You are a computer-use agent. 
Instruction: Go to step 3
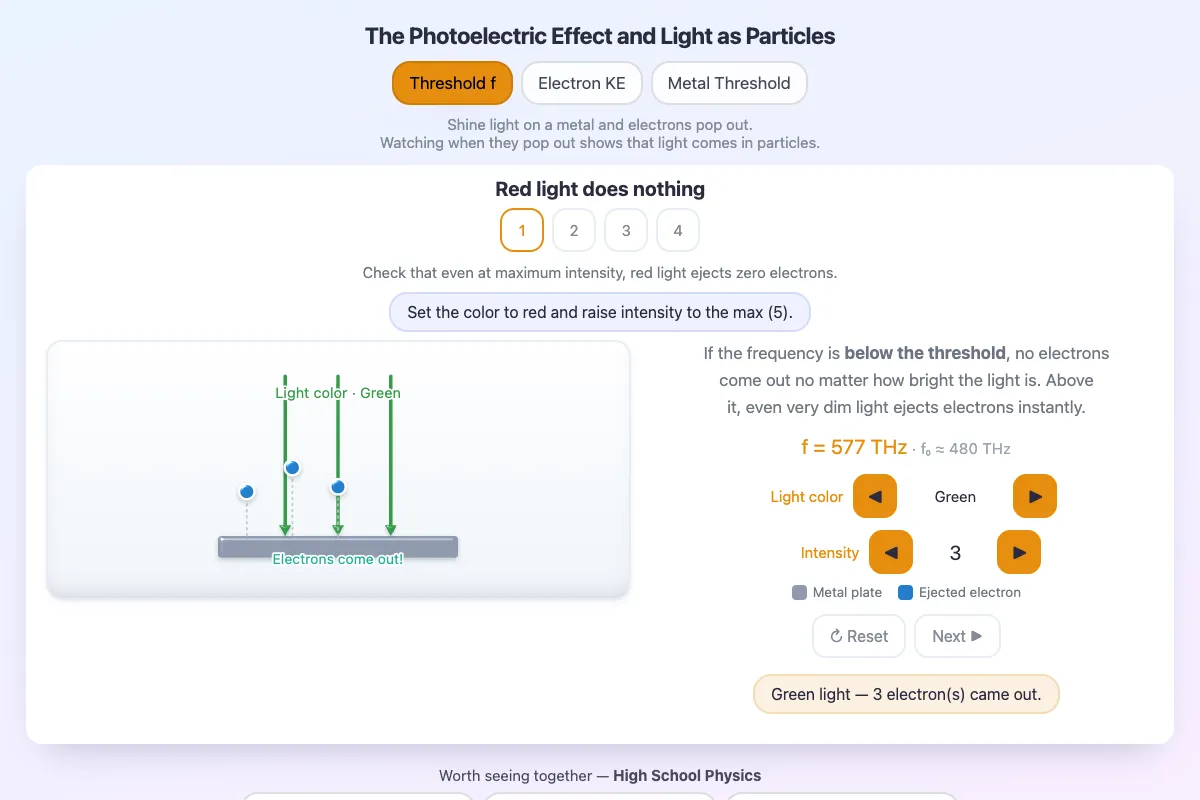pos(626,230)
